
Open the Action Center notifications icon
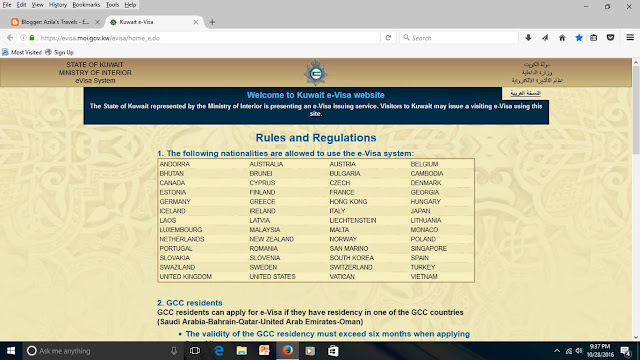click(625, 351)
